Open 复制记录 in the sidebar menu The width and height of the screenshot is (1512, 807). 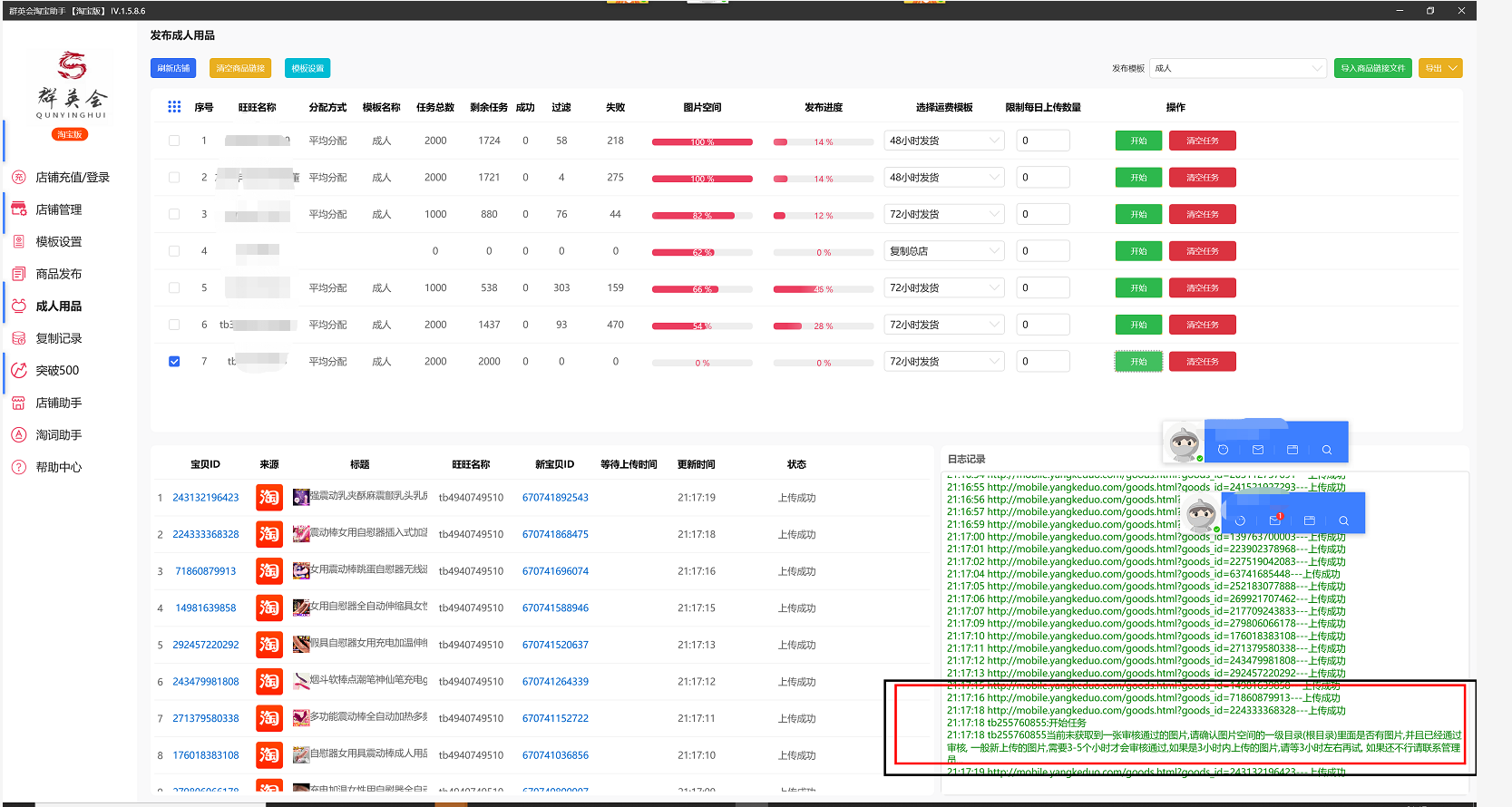click(58, 338)
